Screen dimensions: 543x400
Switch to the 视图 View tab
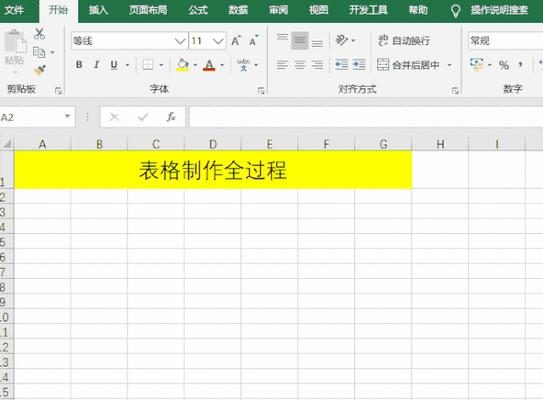coord(319,10)
